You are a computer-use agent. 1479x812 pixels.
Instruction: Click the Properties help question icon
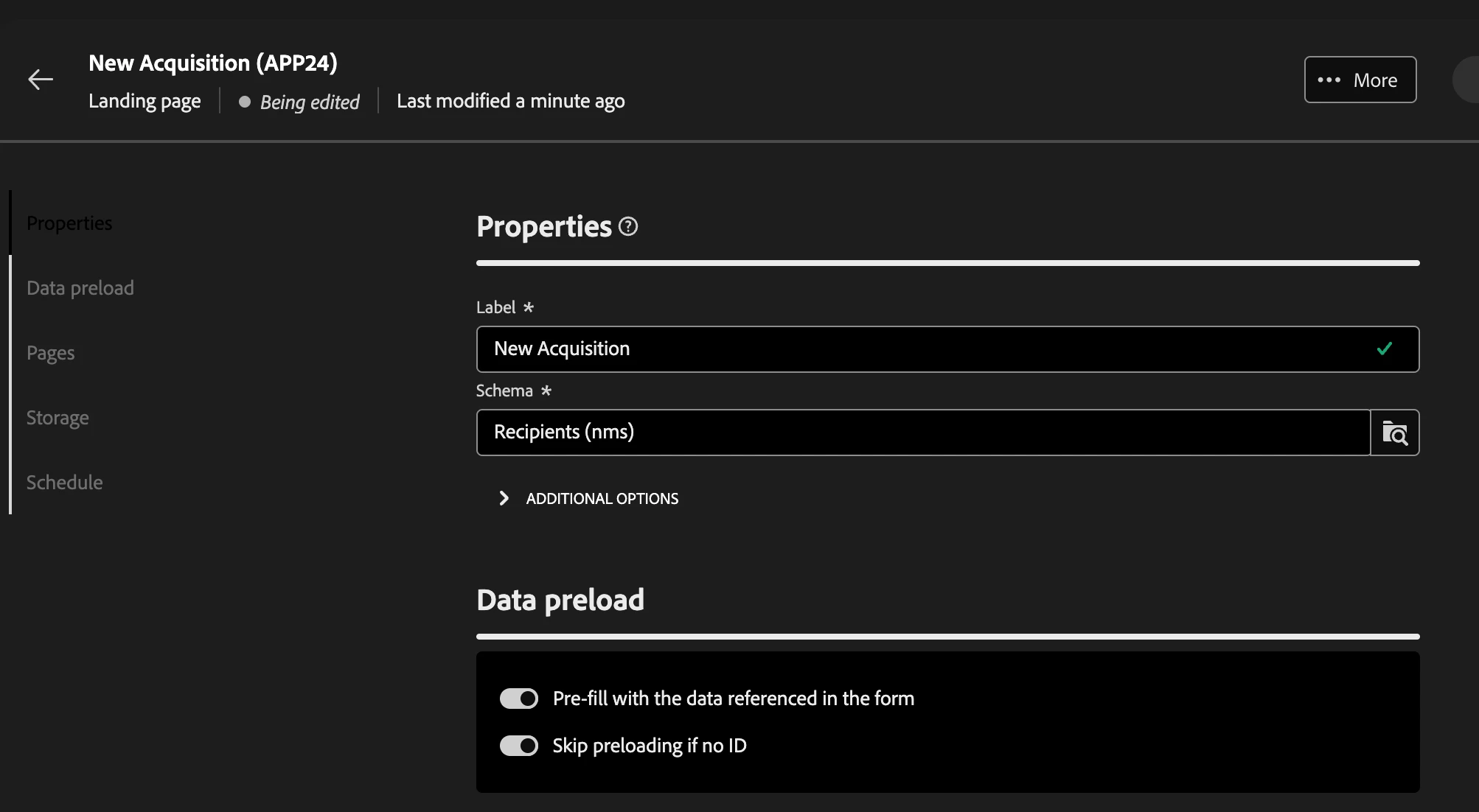click(628, 226)
